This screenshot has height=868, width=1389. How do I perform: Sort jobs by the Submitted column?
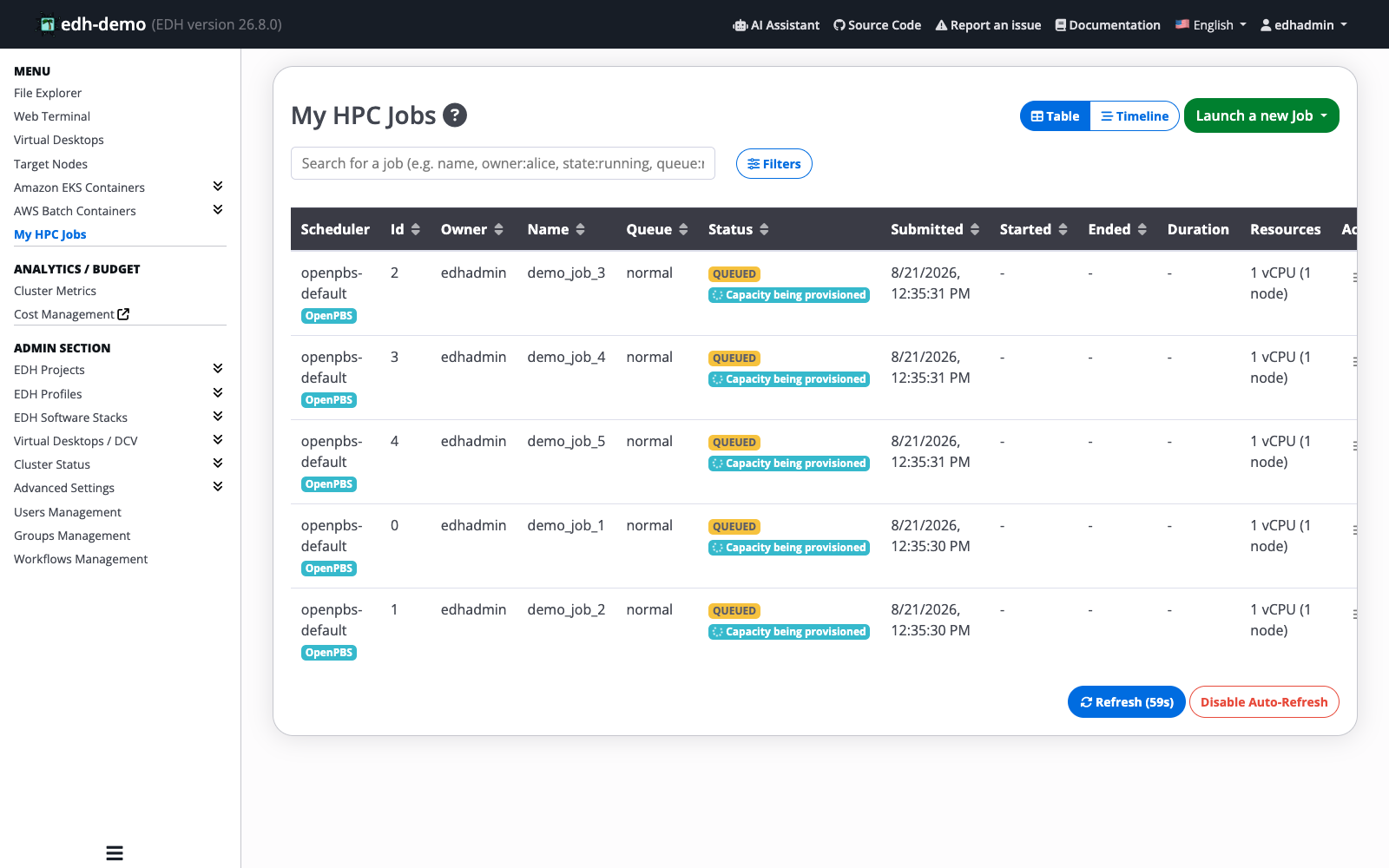click(975, 229)
